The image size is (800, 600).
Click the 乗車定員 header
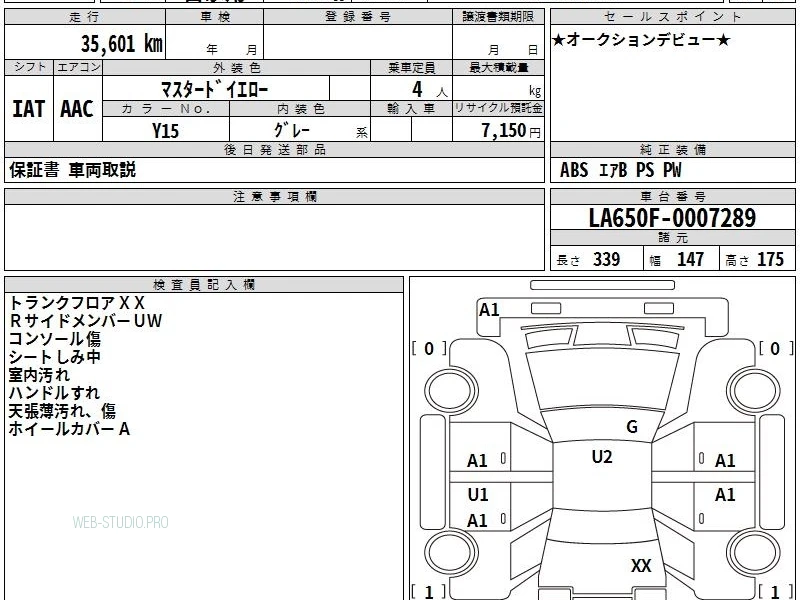pos(412,68)
